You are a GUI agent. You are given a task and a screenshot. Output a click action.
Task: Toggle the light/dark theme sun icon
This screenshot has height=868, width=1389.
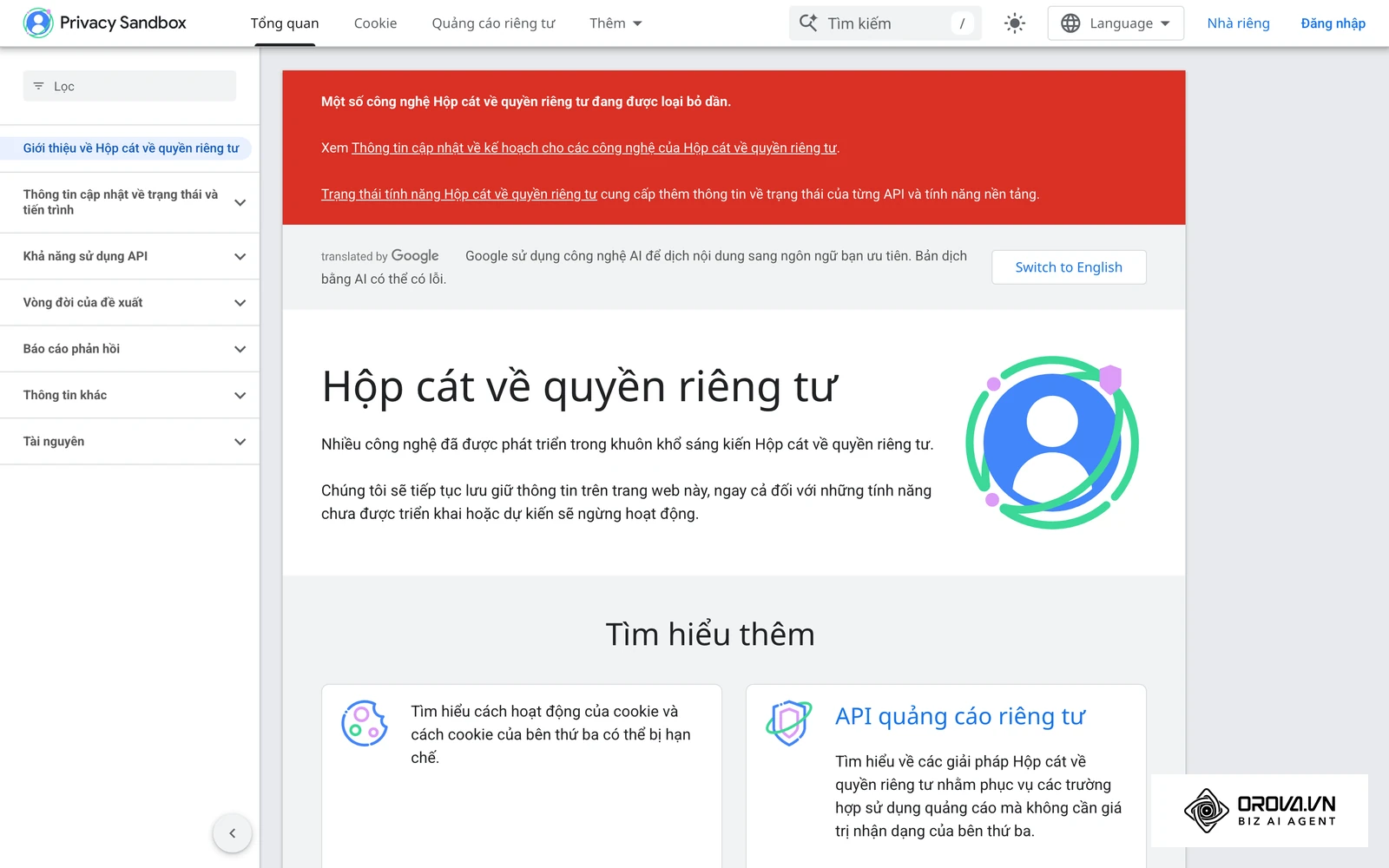tap(1014, 23)
